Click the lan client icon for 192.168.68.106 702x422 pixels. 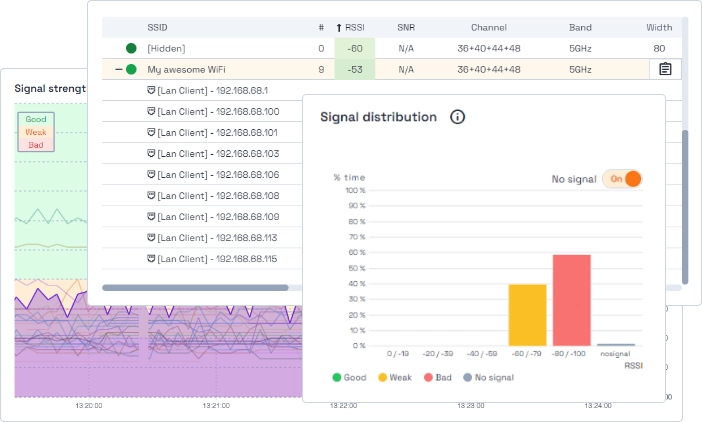(151, 175)
